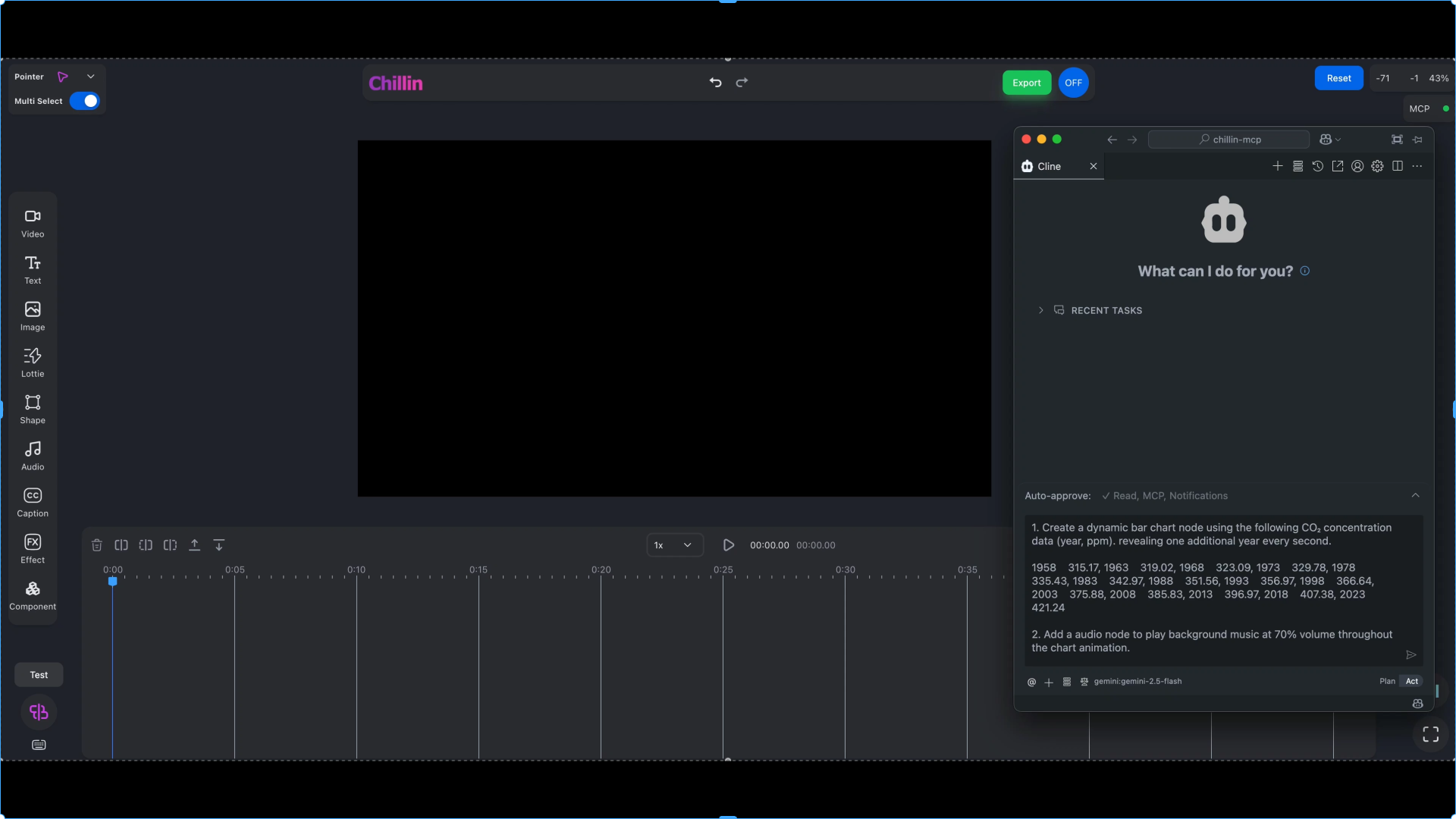
Task: Send the message with paper plane icon
Action: (x=1411, y=655)
